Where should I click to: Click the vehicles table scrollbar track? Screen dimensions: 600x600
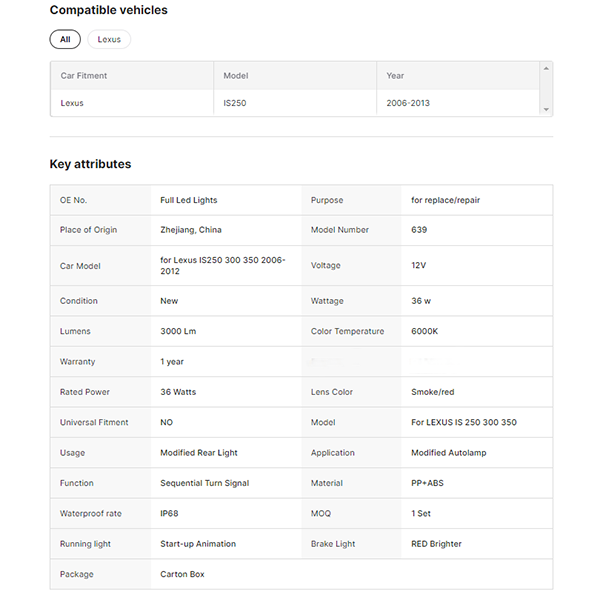coord(546,89)
